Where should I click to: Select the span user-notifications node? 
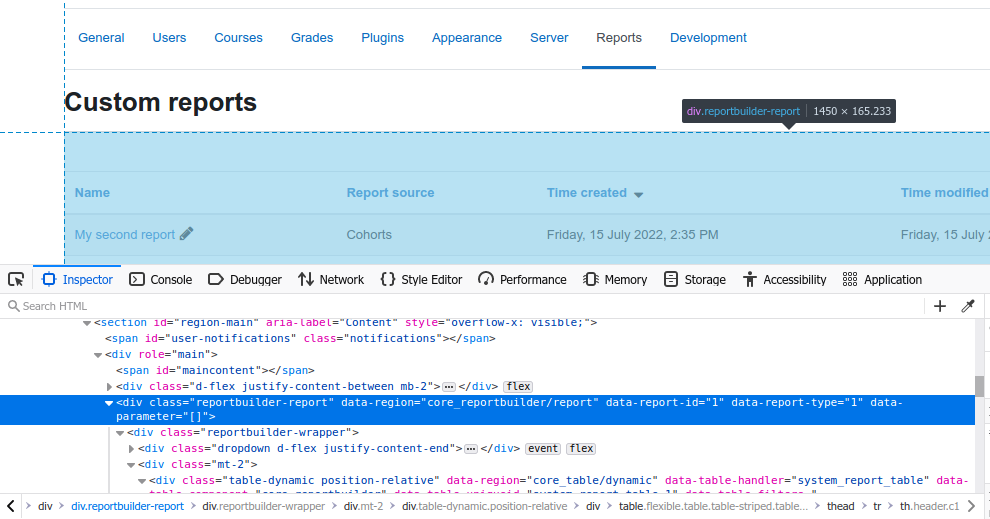coord(300,338)
